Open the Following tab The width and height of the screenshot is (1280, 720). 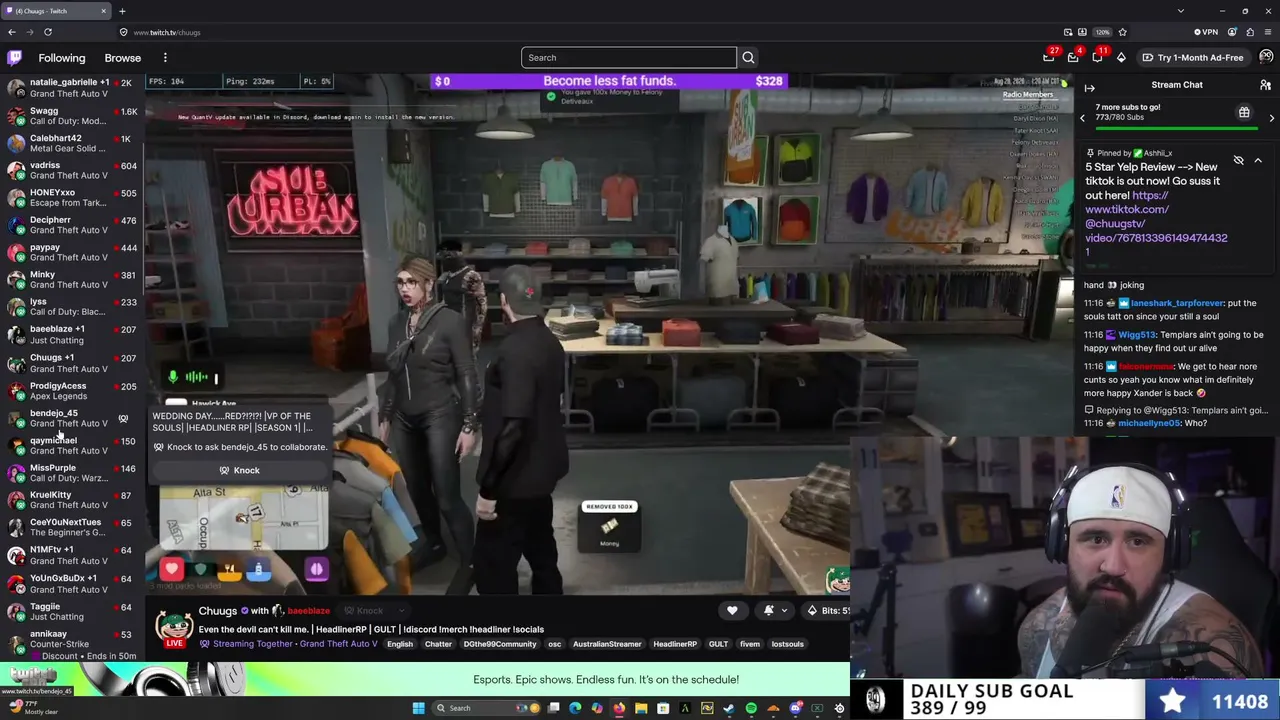click(62, 58)
